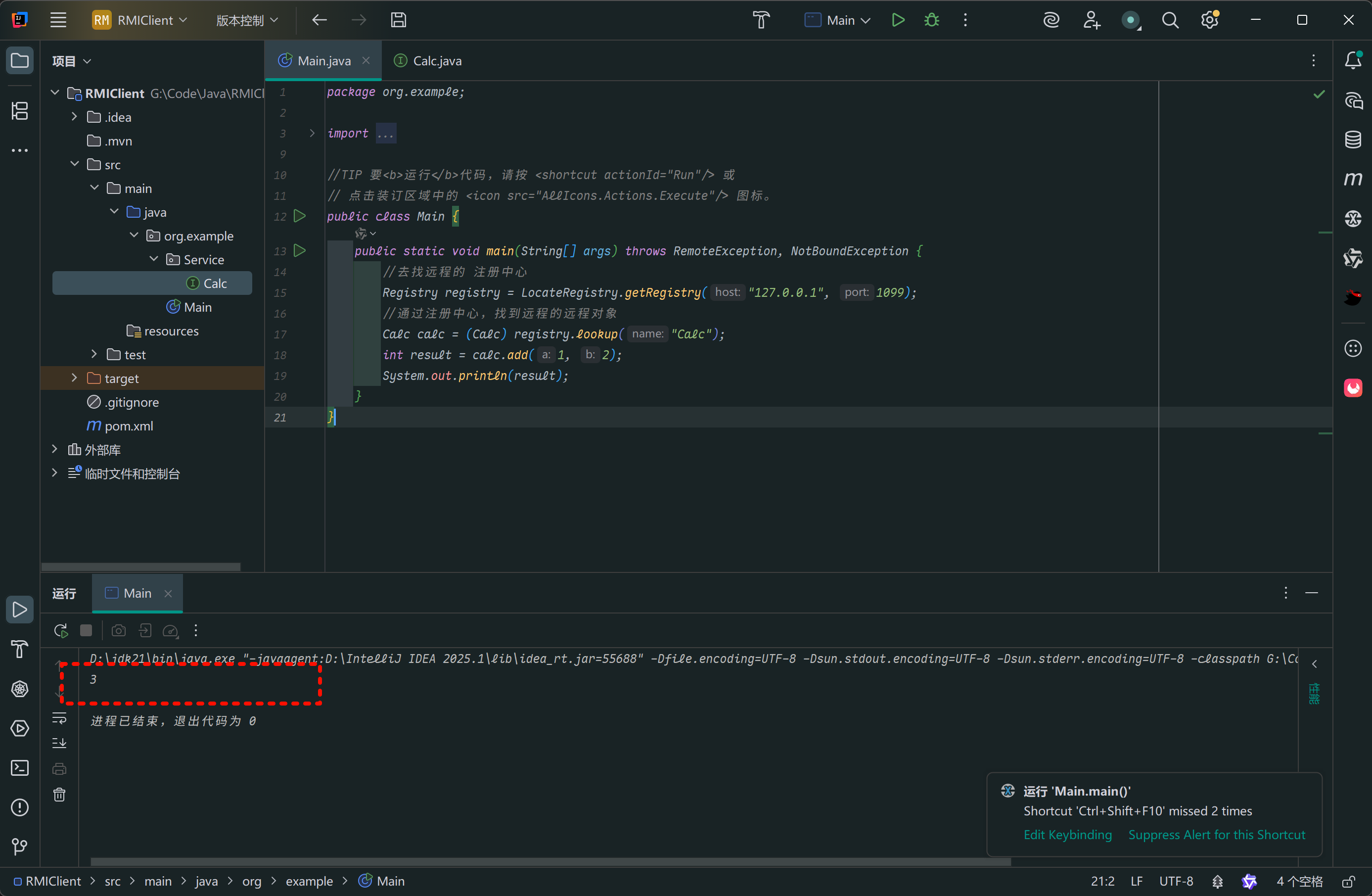Open the Terminal tool window icon
Screen dimensions: 1372x896
pos(20,768)
